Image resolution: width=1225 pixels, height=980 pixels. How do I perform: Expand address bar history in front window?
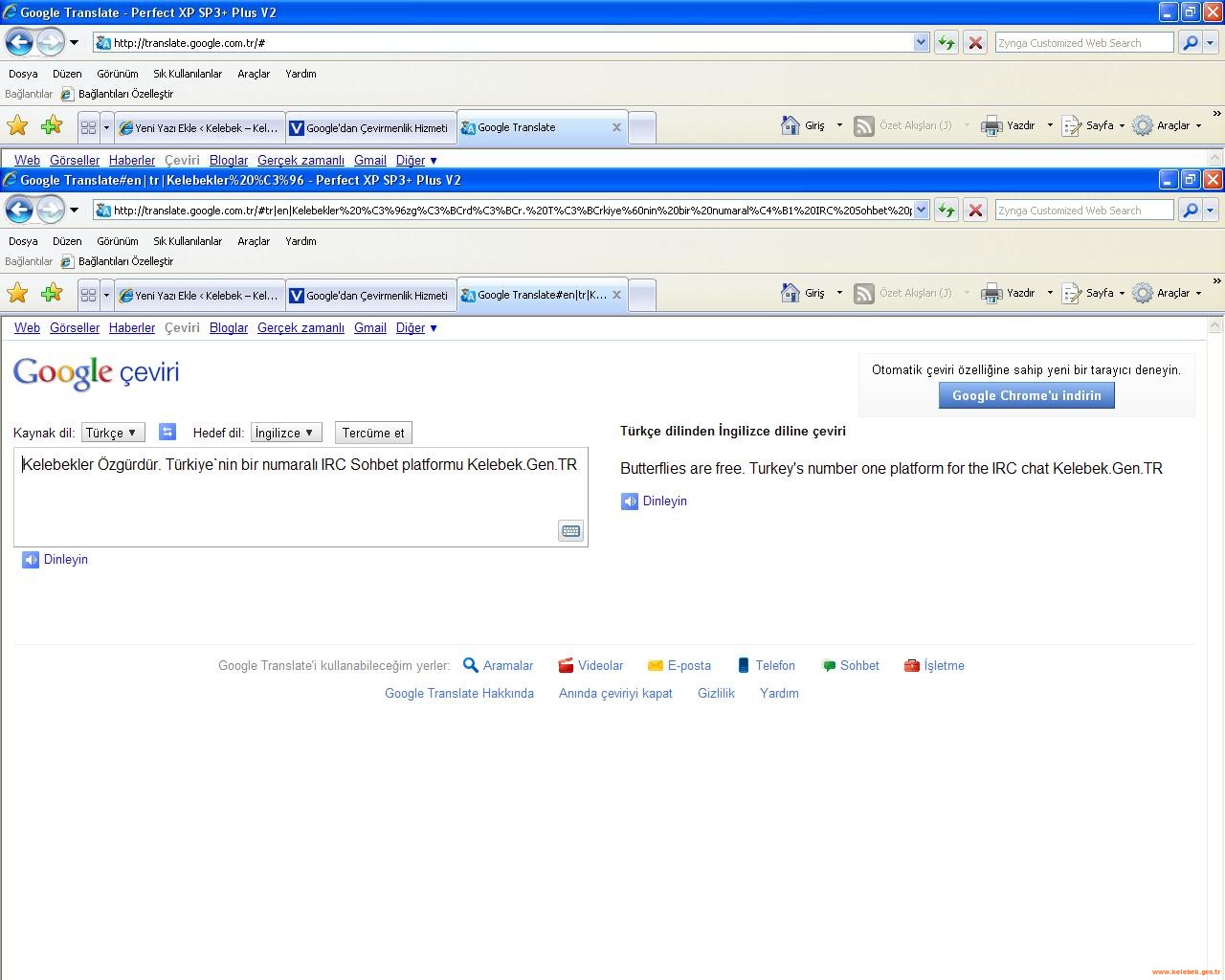[921, 210]
